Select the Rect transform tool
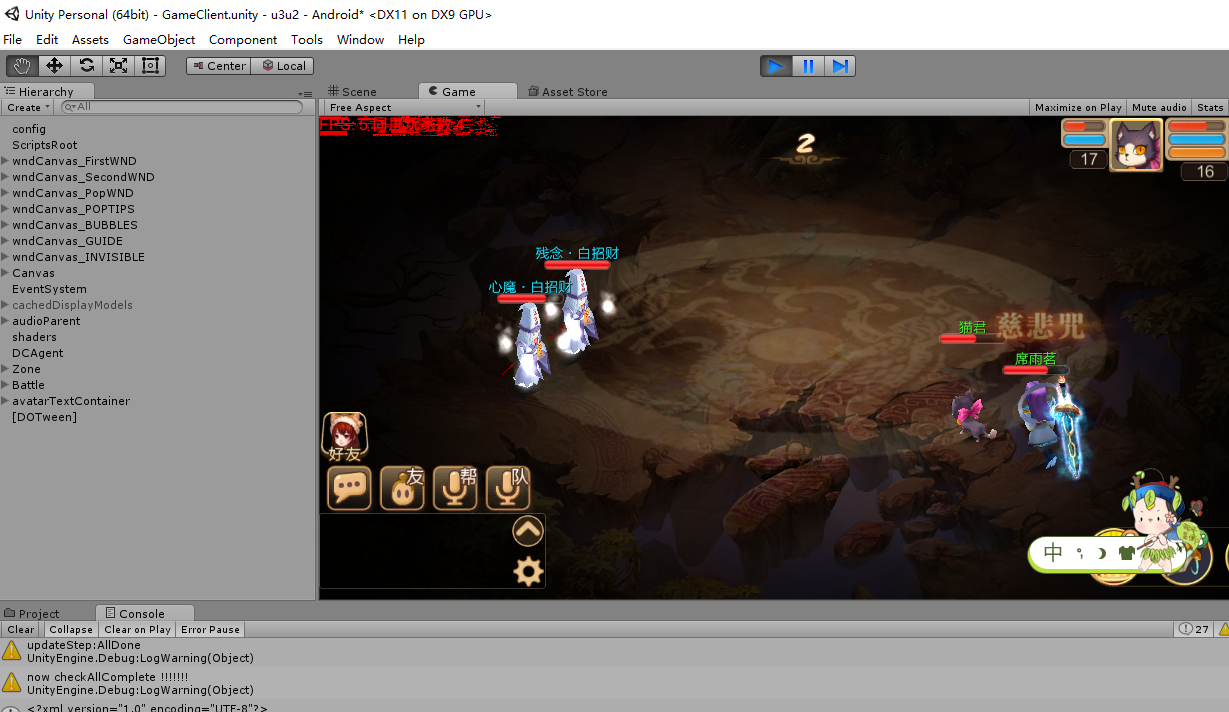 (150, 66)
